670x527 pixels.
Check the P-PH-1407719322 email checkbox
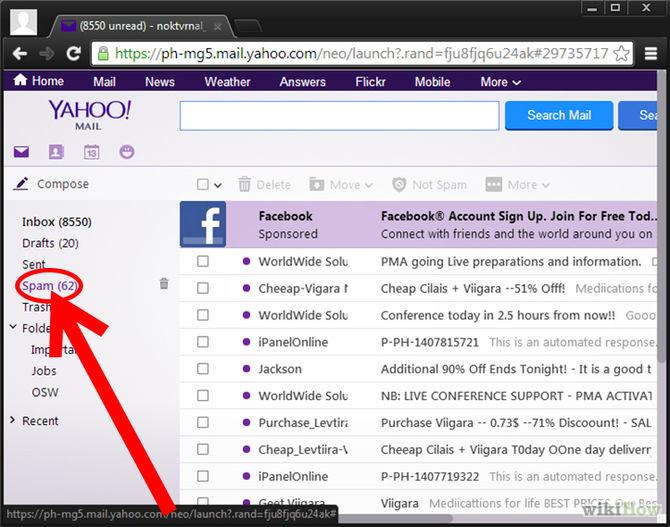[203, 476]
